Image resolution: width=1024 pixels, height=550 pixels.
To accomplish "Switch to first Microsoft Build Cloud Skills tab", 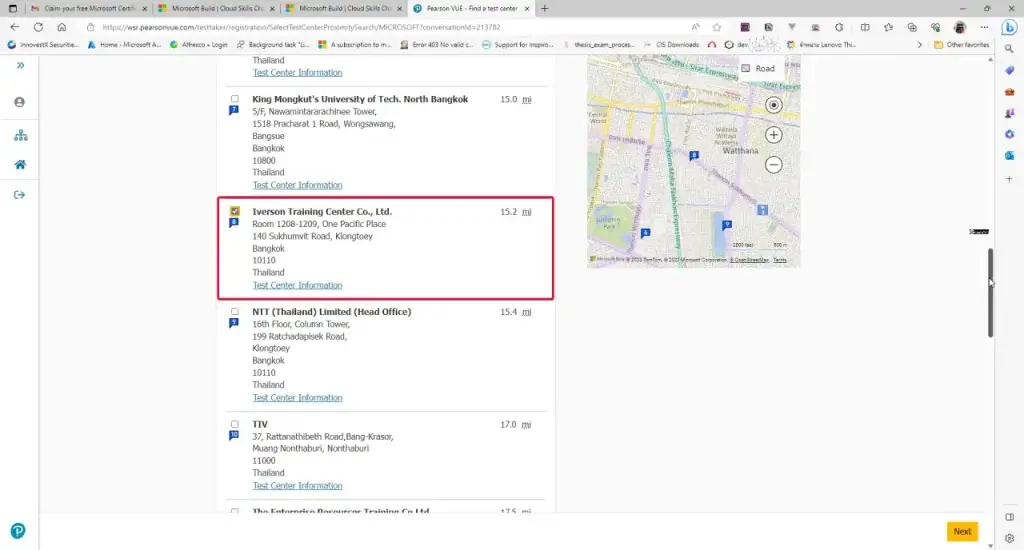I will (x=217, y=8).
